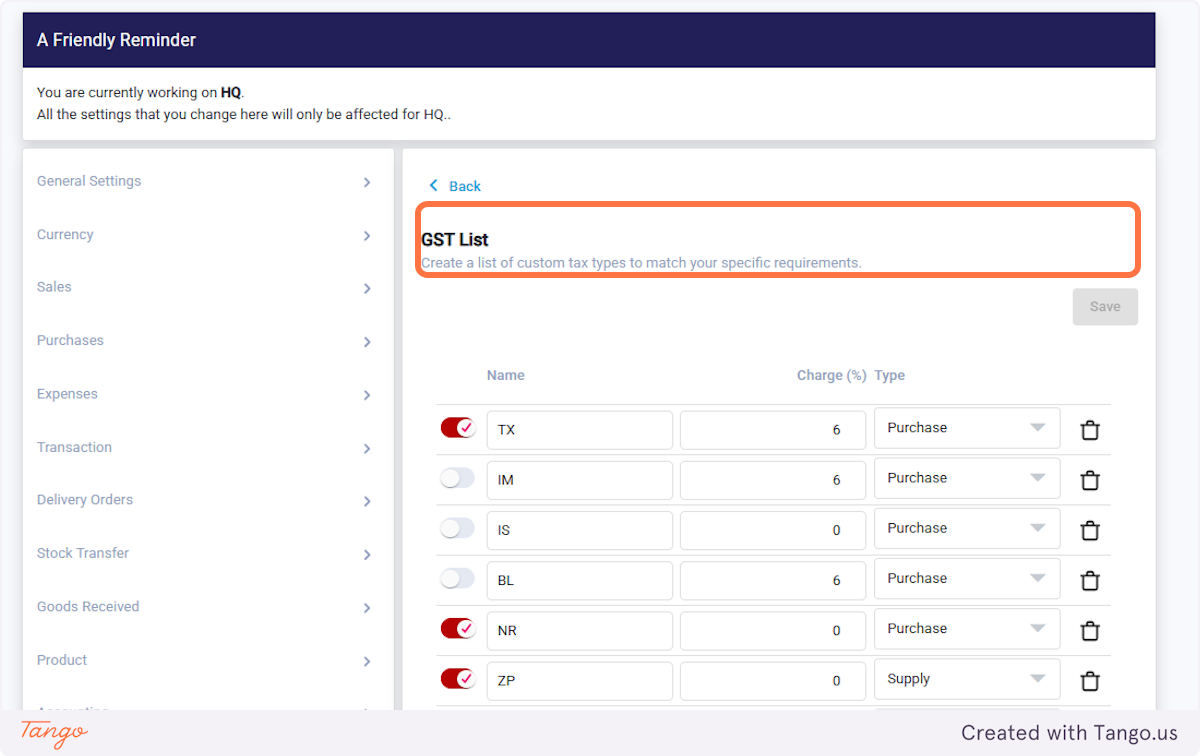The width and height of the screenshot is (1200, 756).
Task: Disable the NR tax toggle
Action: pyautogui.click(x=458, y=629)
